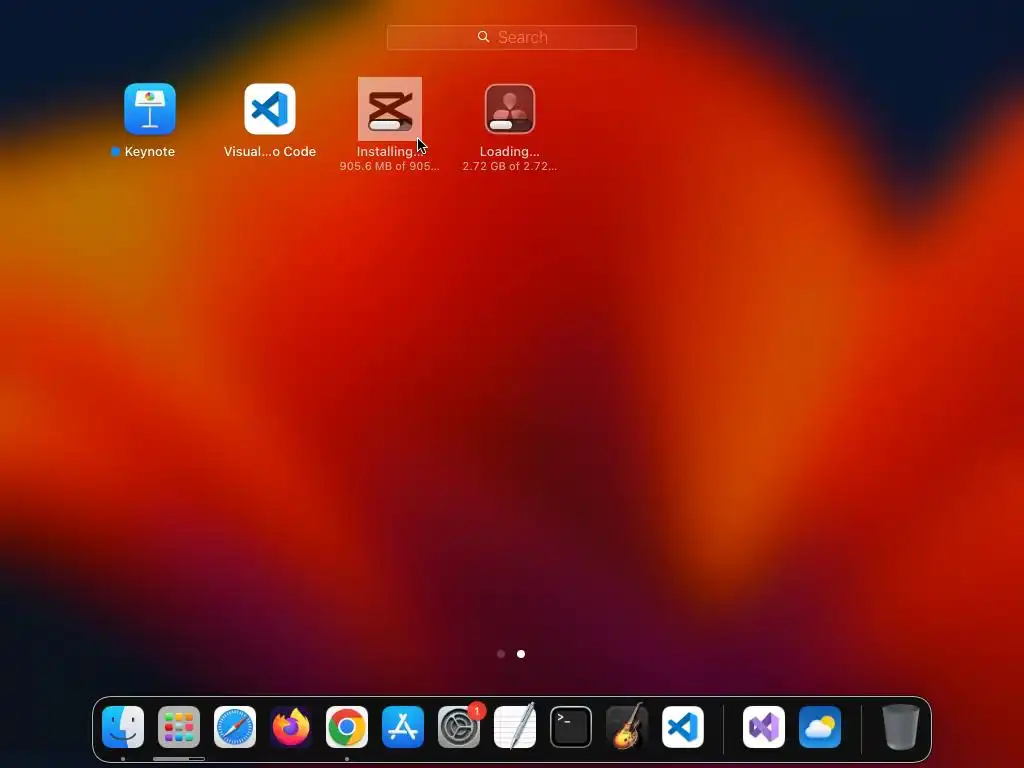Switch to the first Launchpad page dot
Screen dimensions: 1024x768
[501, 654]
